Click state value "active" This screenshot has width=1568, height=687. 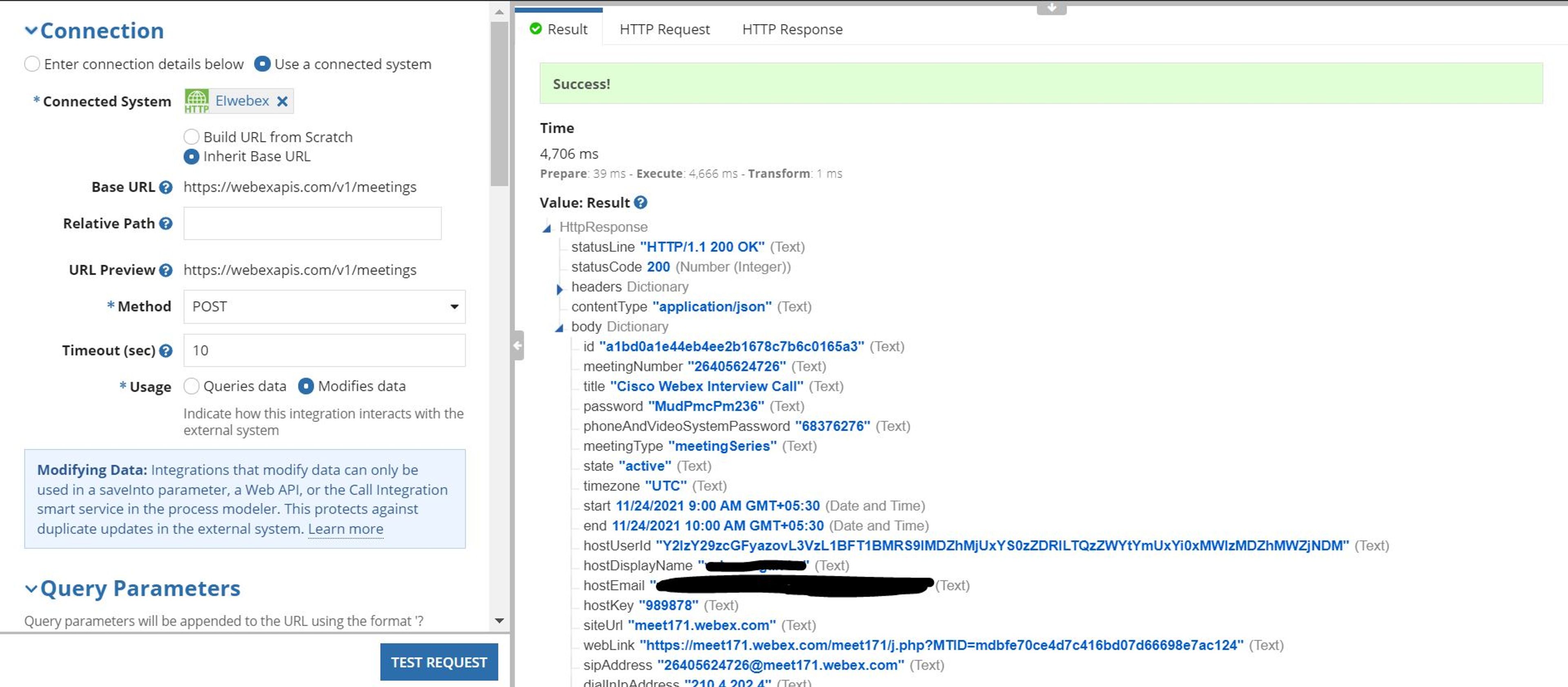[x=645, y=466]
